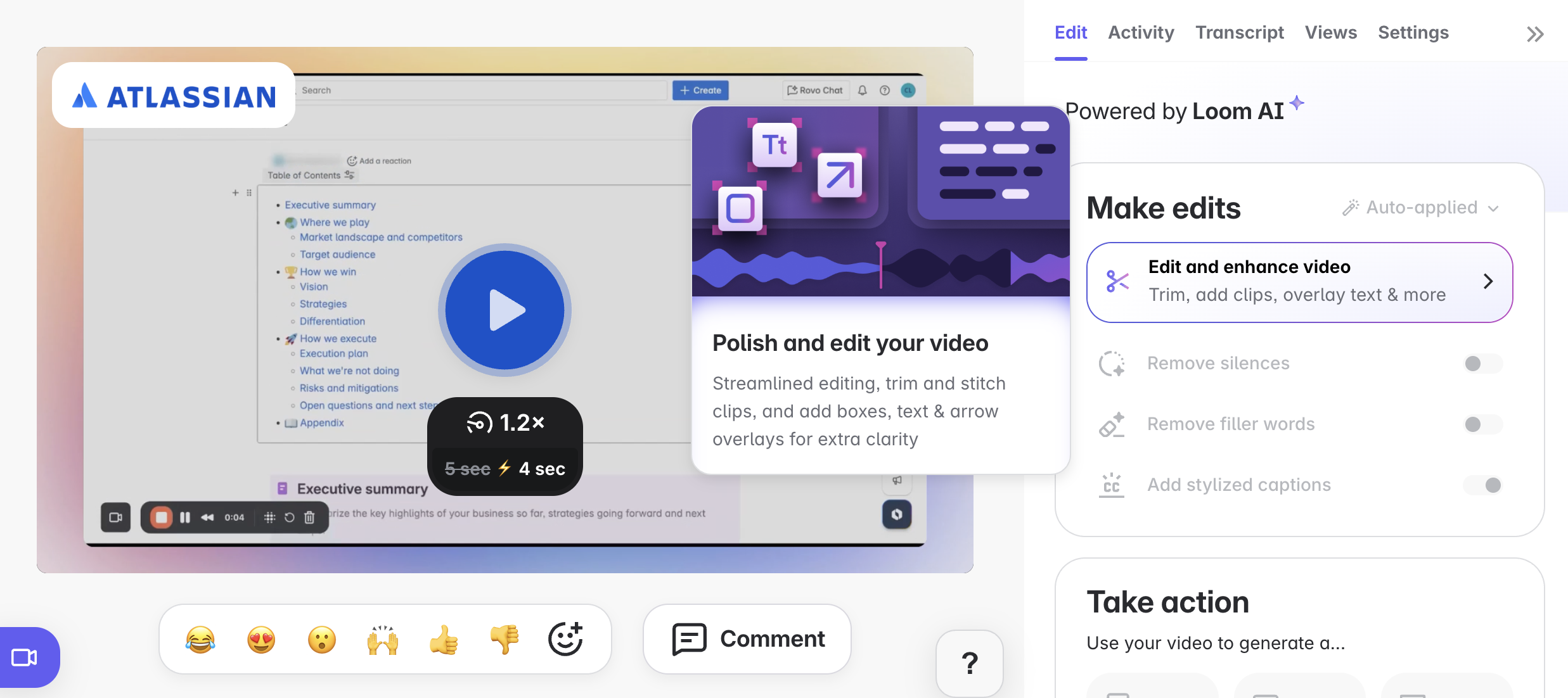Open the add custom emoji reaction picker
This screenshot has width=1568, height=698.
[x=565, y=638]
